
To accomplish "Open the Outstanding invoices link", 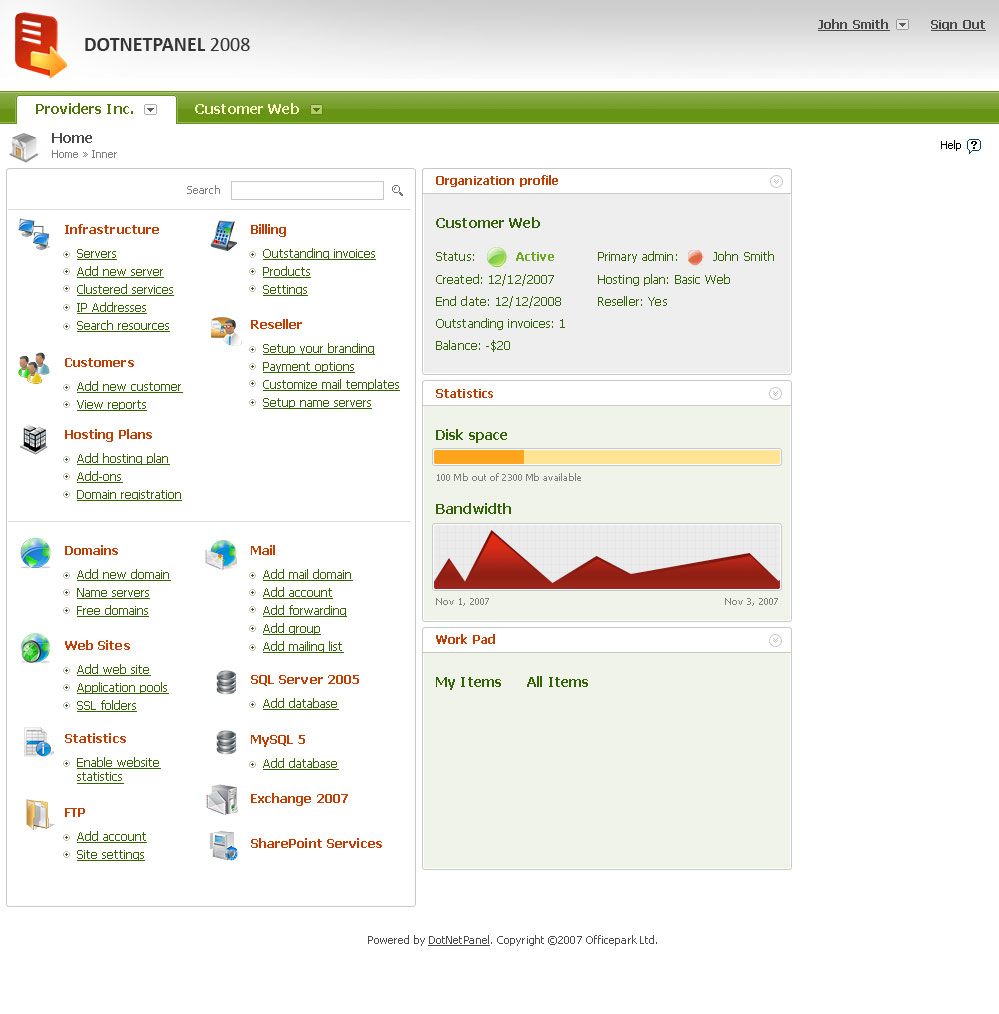I will 319,254.
